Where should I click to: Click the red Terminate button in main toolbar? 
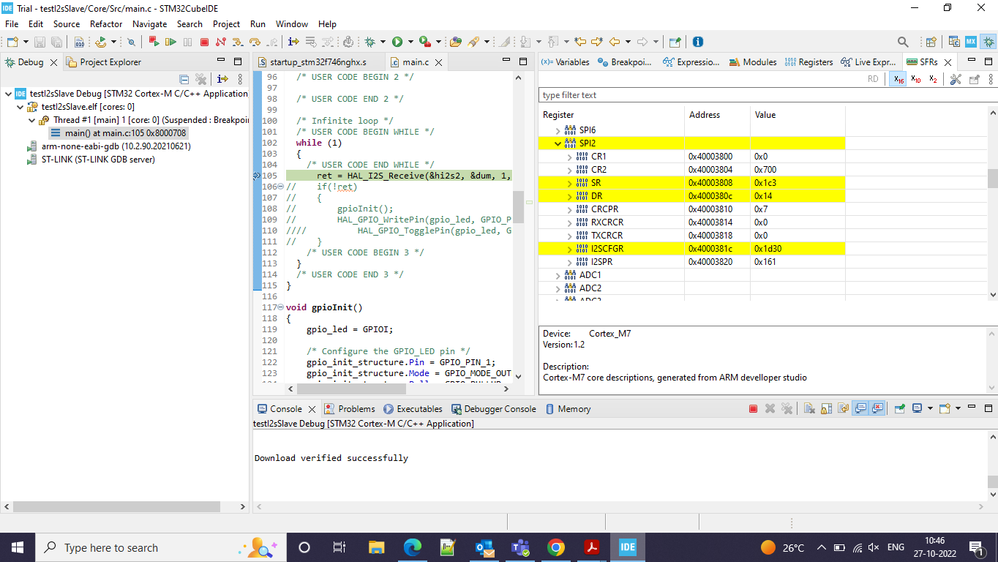pyautogui.click(x=204, y=42)
